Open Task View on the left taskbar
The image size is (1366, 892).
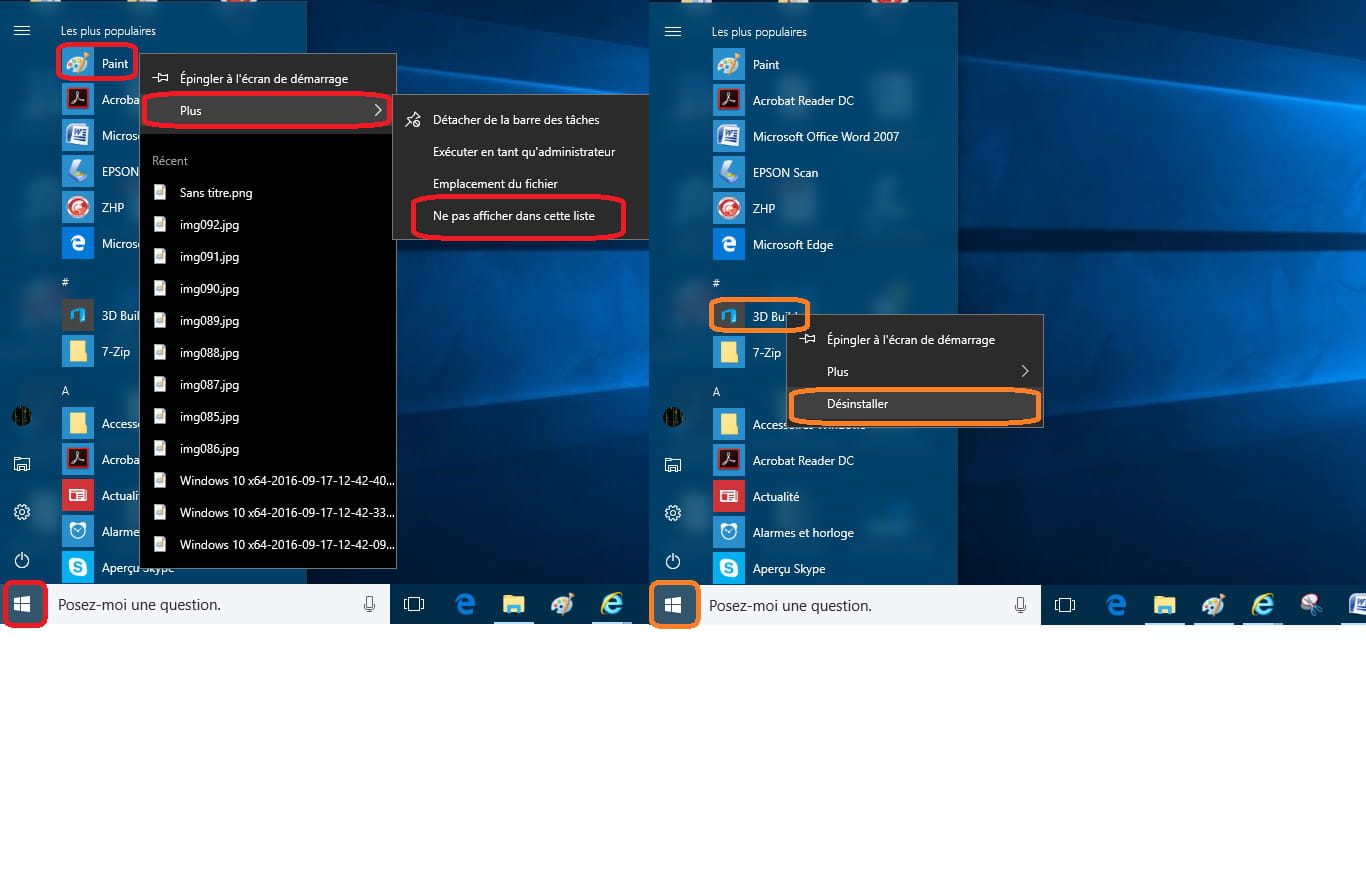[x=414, y=604]
